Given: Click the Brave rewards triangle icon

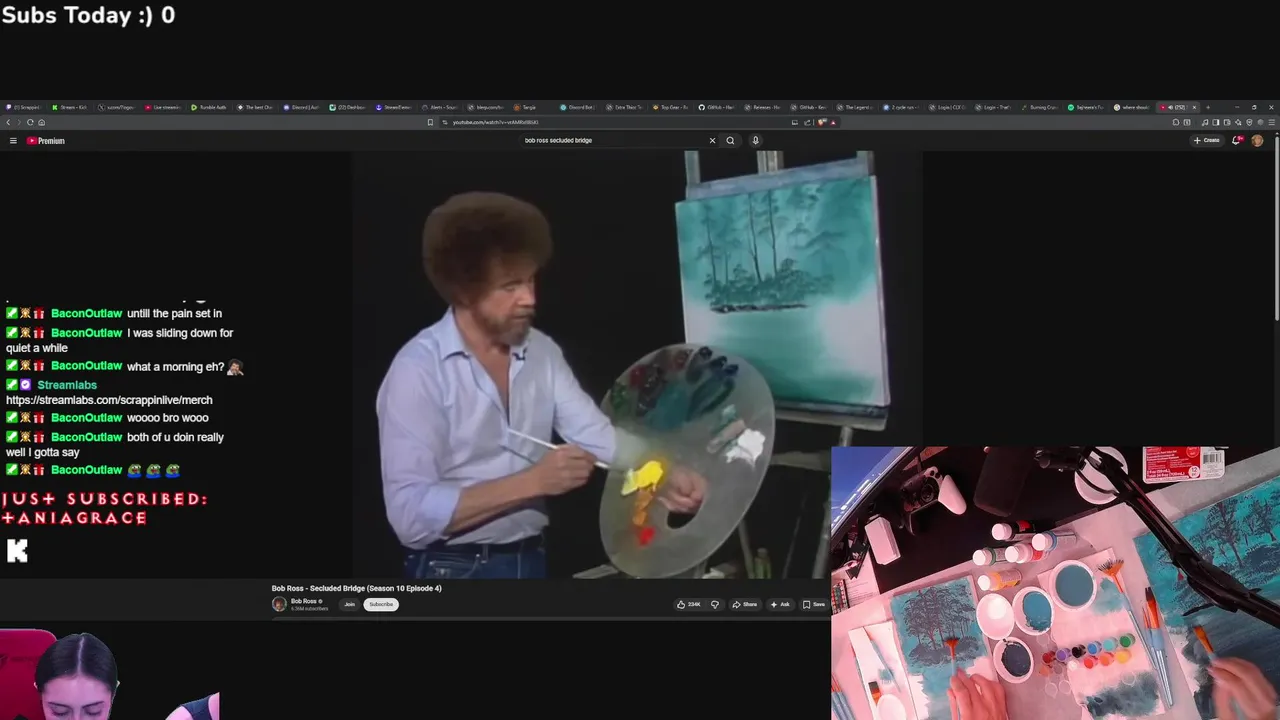Looking at the screenshot, I should click(833, 122).
